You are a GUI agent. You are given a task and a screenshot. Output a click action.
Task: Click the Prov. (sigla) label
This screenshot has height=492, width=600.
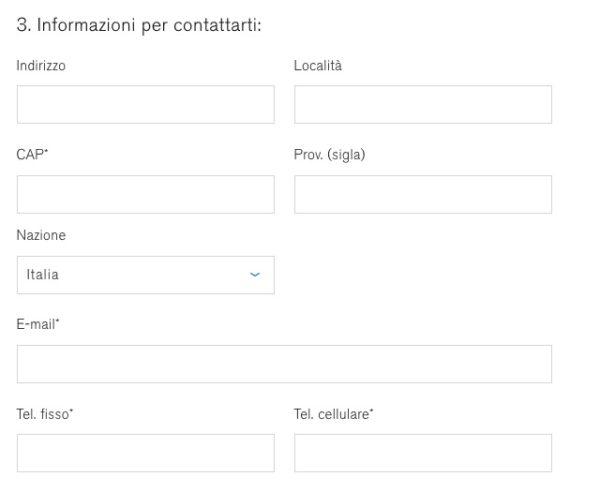329,155
